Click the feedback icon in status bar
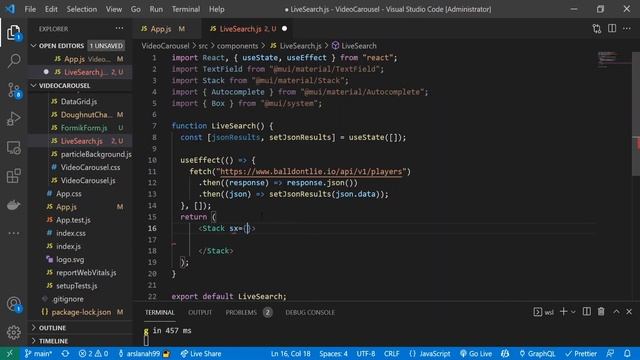Viewport: 640px width, 360px height. [610, 353]
